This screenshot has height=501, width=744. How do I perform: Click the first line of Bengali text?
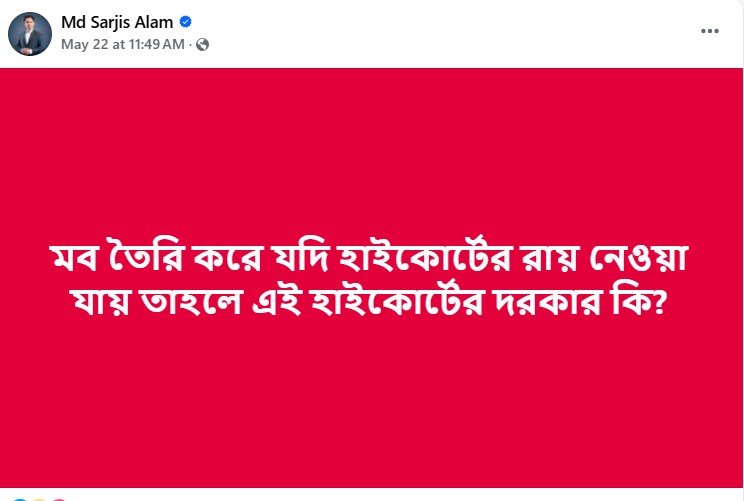pos(372,261)
